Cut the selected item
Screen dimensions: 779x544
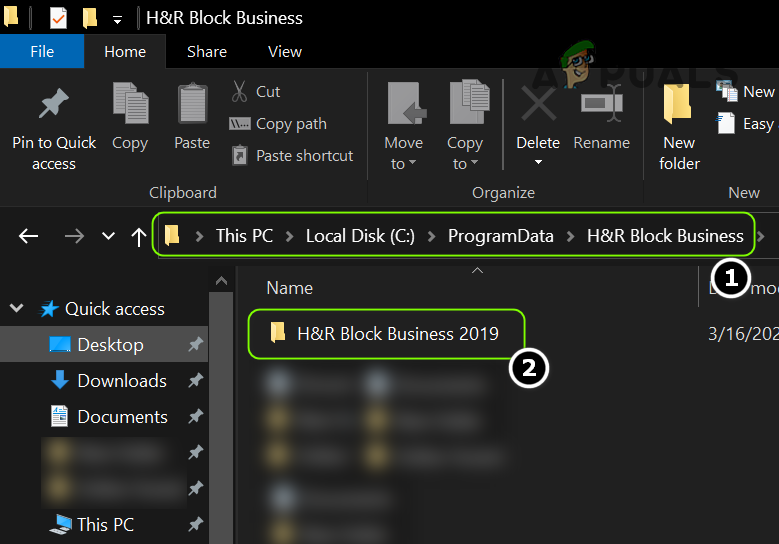[x=256, y=92]
